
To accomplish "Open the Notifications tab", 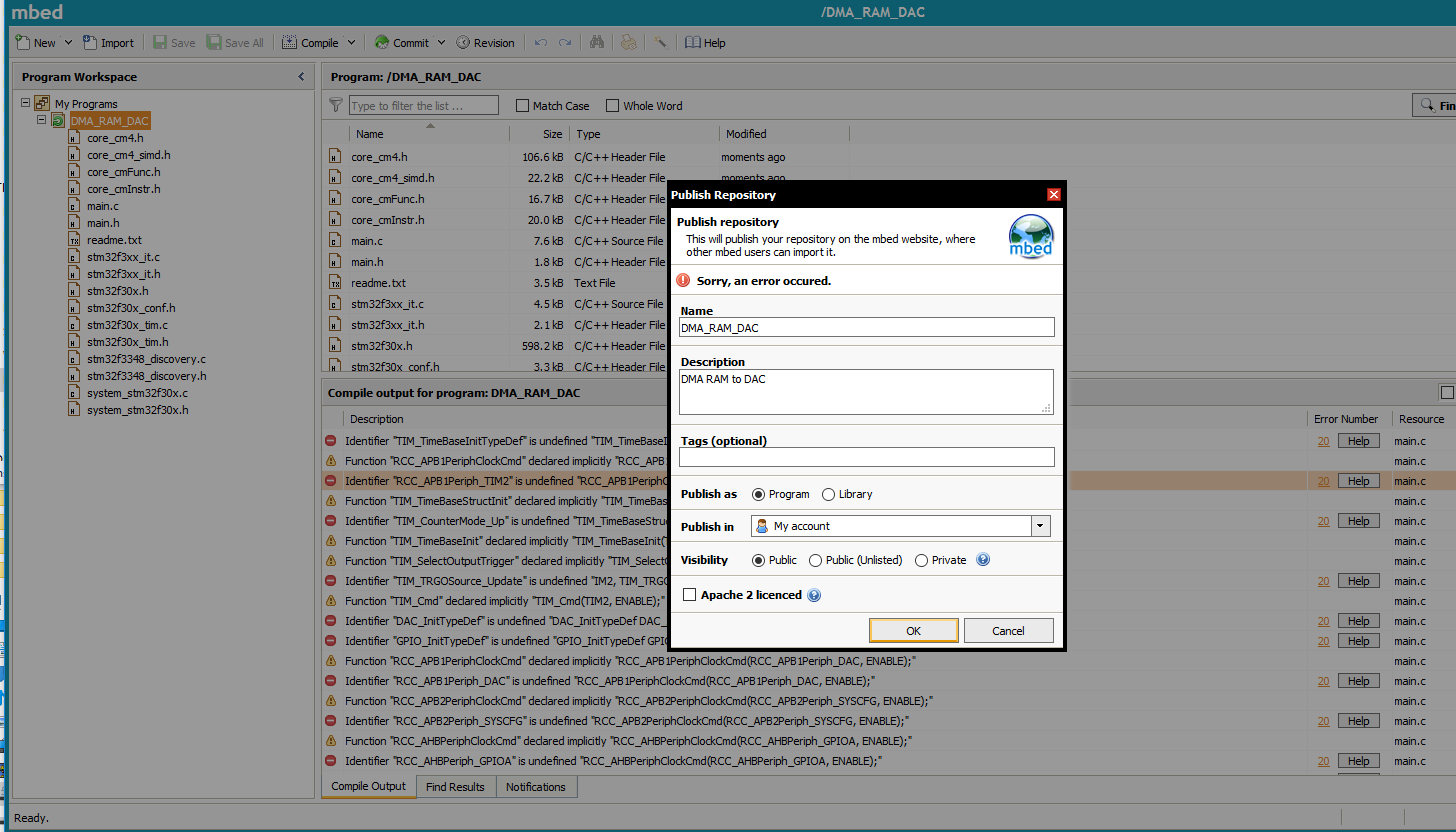I will click(x=535, y=787).
